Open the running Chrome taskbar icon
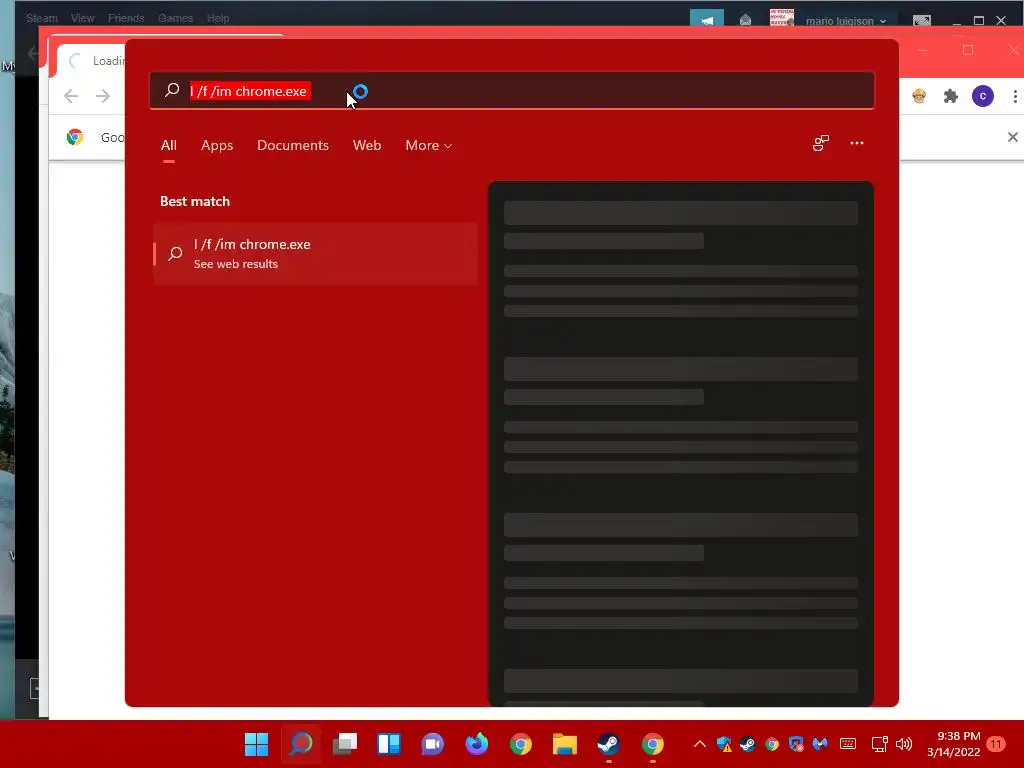 (652, 744)
